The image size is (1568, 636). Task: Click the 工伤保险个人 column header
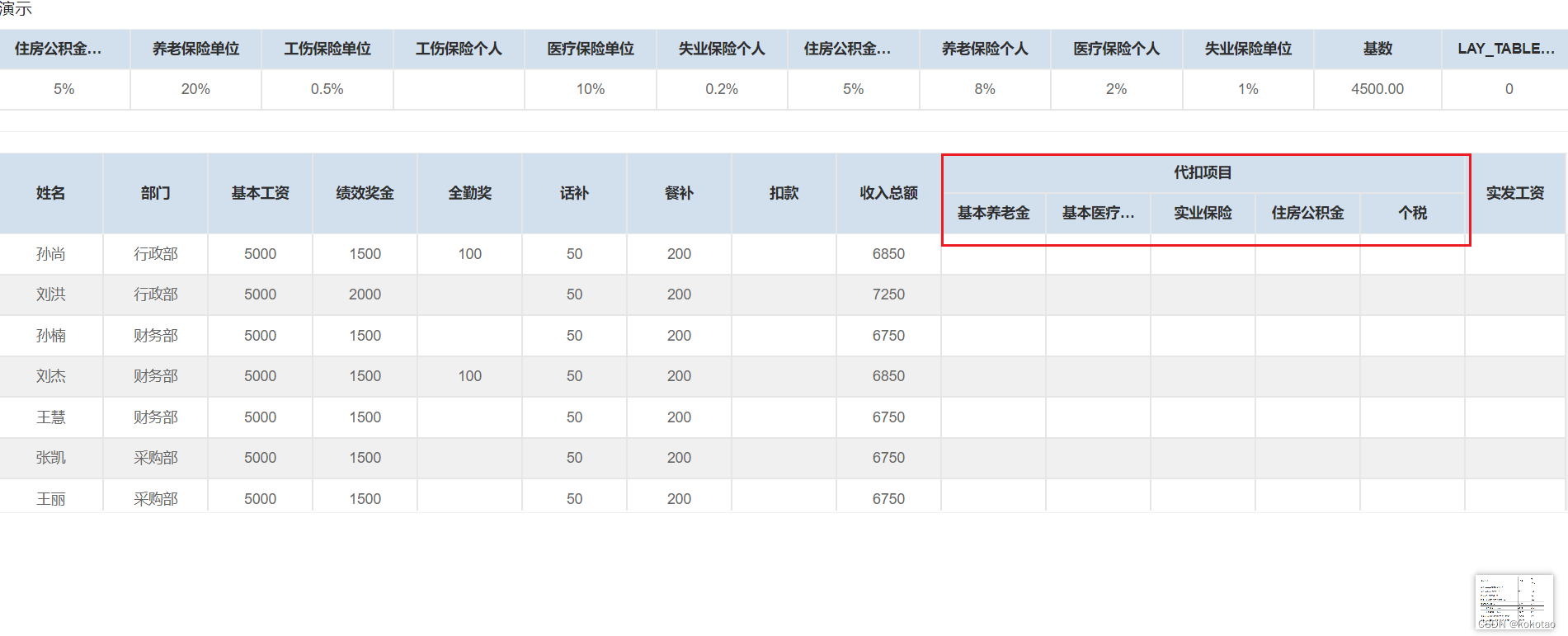(459, 49)
